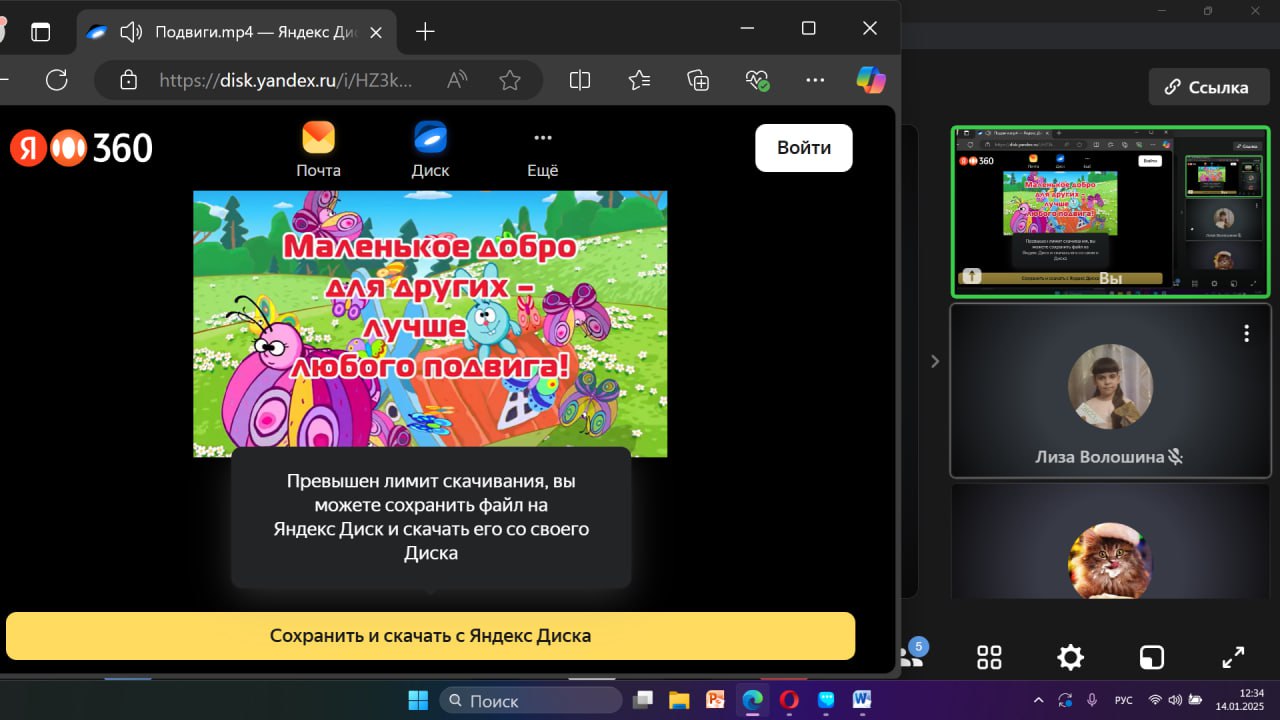
Task: Open Edge tab actions menu
Action: pos(40,32)
